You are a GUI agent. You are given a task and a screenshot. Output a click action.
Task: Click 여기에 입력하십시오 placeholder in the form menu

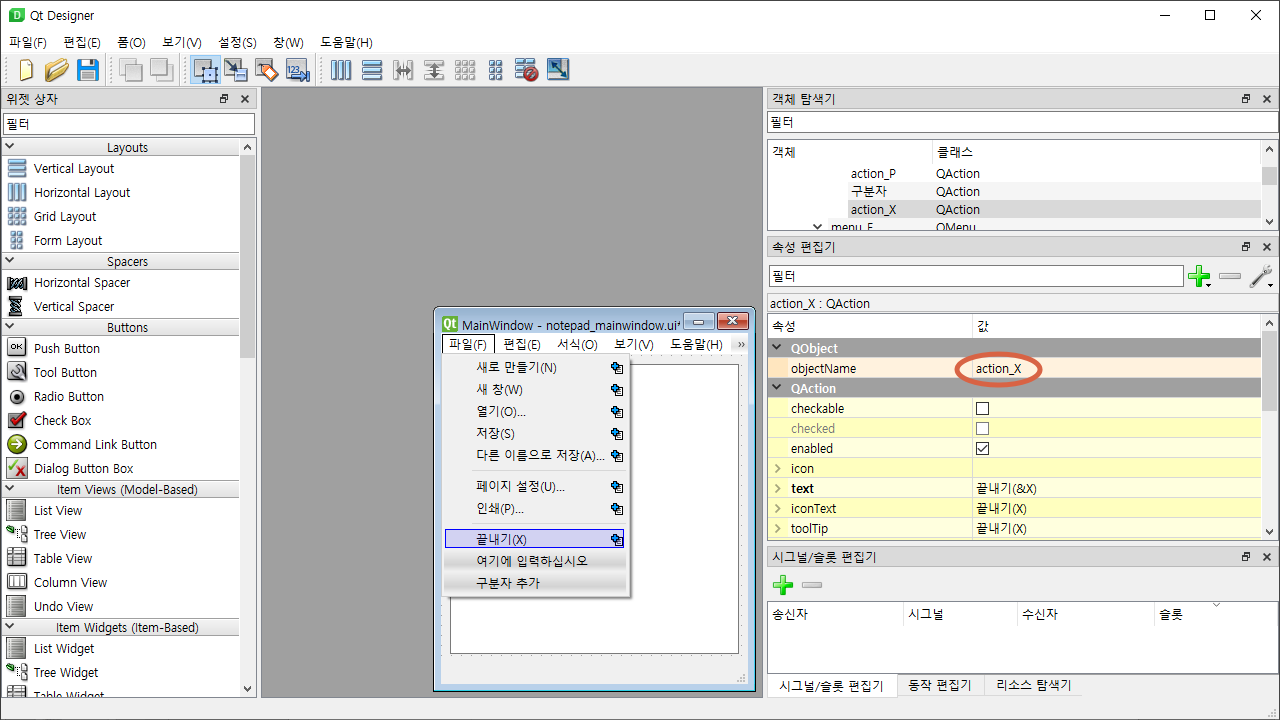coord(535,561)
